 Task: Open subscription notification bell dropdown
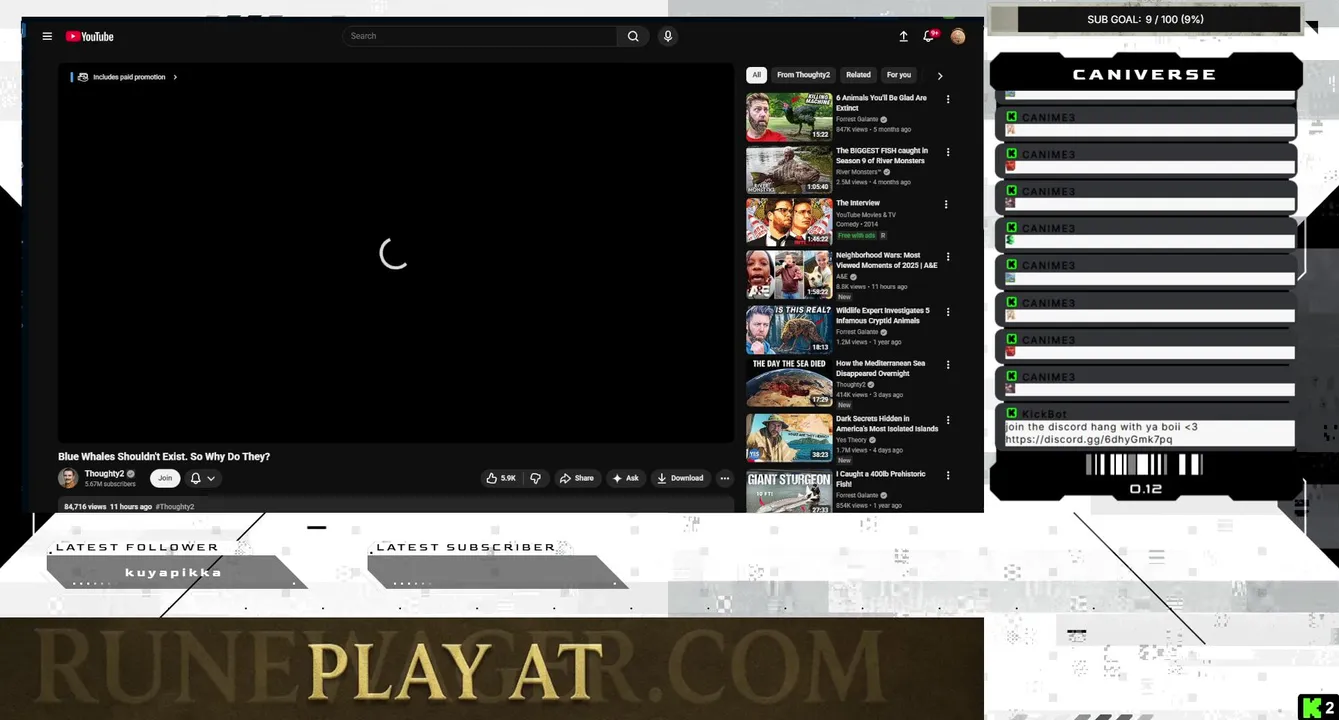tap(203, 478)
